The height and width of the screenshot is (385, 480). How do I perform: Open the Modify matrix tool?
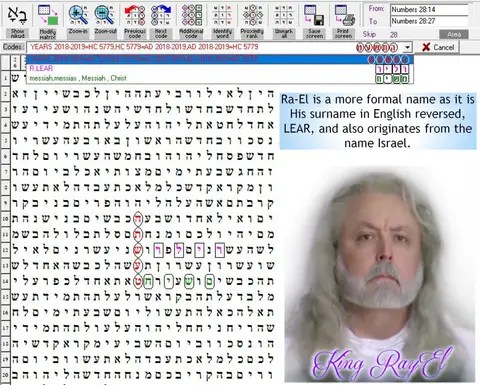pyautogui.click(x=48, y=15)
